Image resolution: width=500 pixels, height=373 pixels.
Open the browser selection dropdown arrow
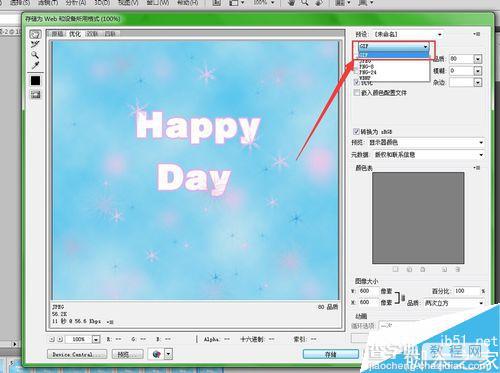(x=169, y=354)
